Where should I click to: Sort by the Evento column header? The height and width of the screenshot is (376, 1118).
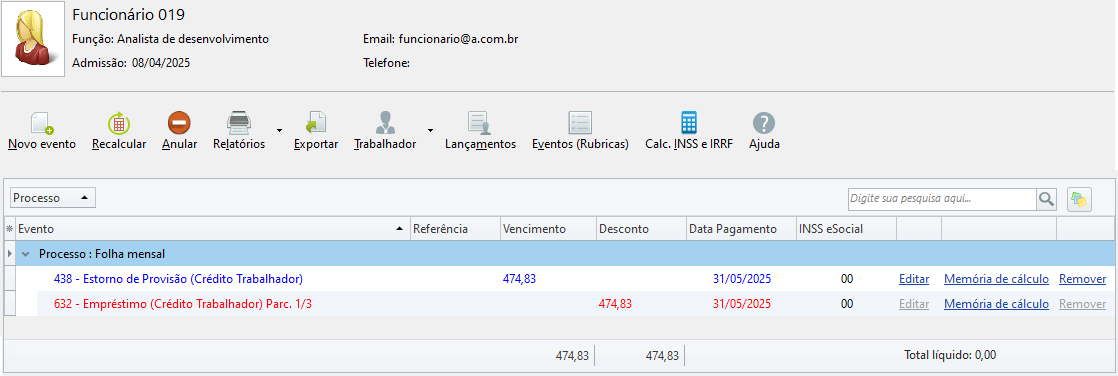click(x=212, y=229)
